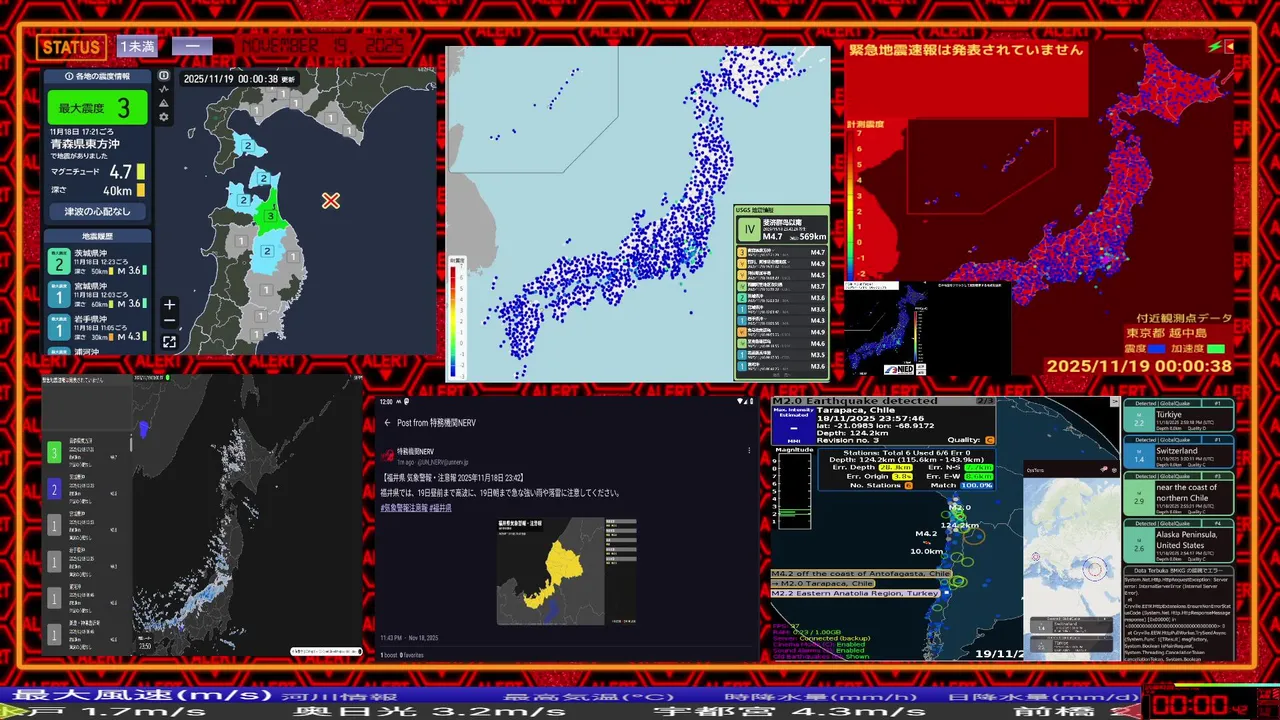Open settings gear in the intensity map sidebar

[x=164, y=117]
